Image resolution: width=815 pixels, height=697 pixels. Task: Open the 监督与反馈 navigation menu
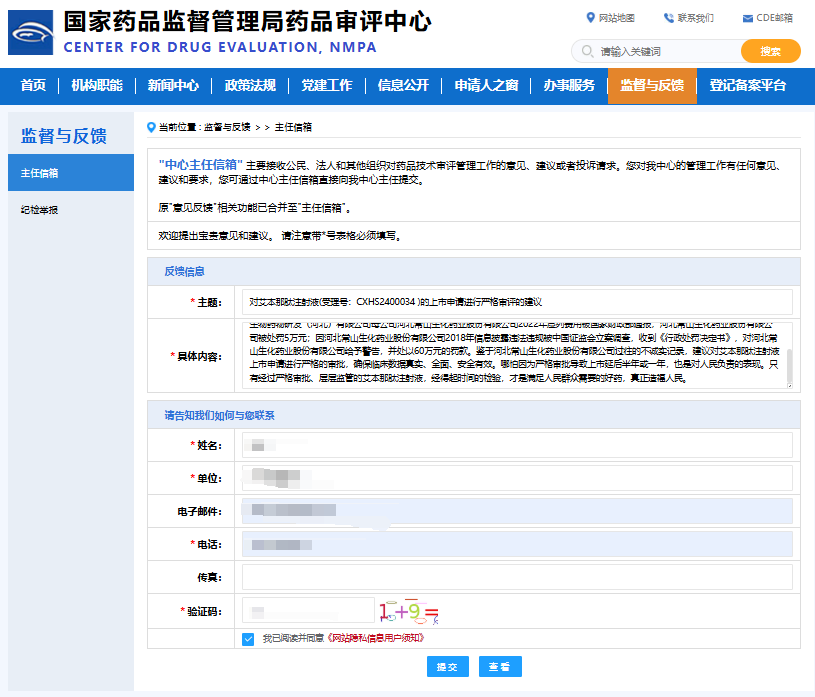[x=652, y=85]
